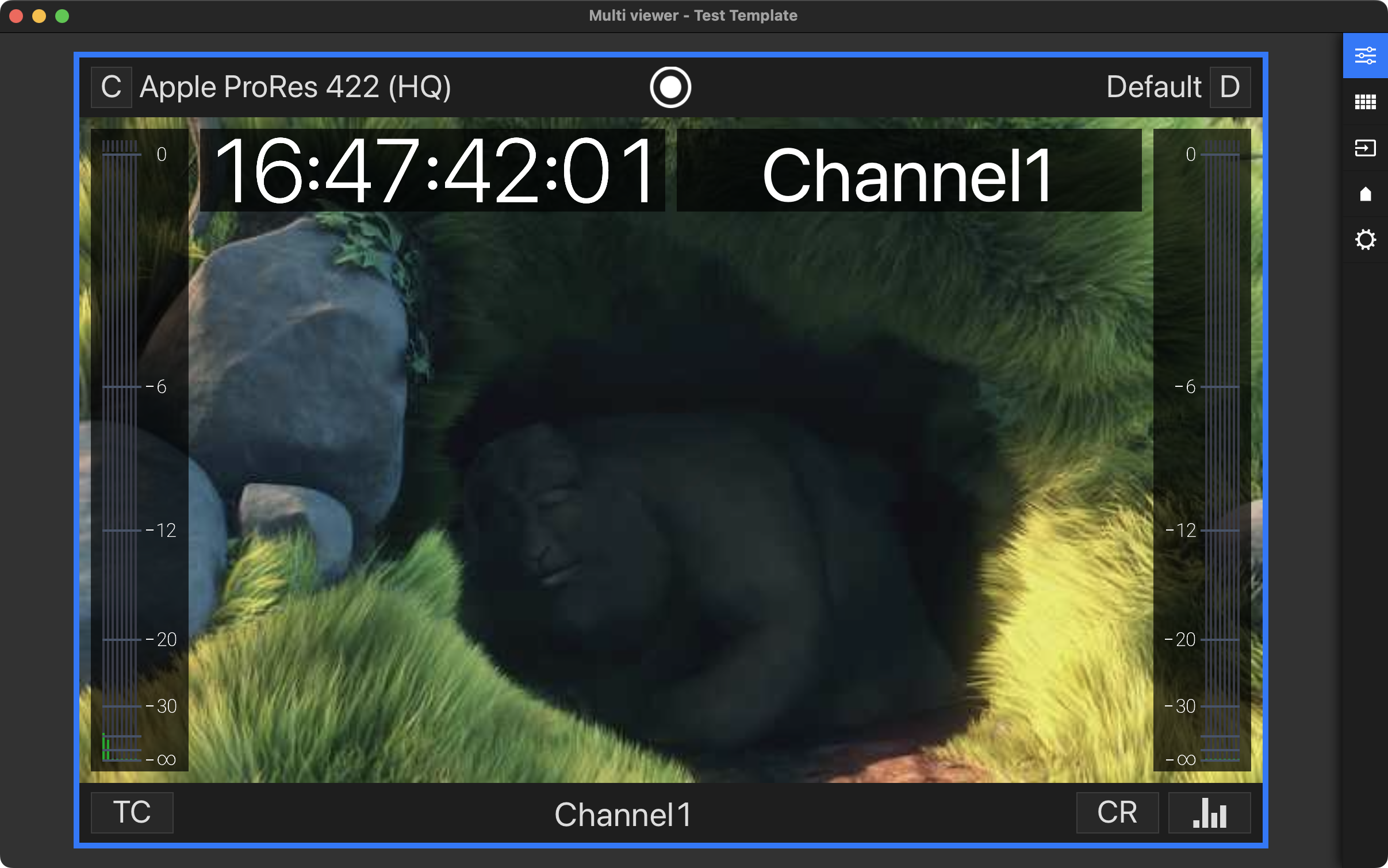This screenshot has width=1388, height=868.
Task: Click the C codec badge button
Action: 112,87
